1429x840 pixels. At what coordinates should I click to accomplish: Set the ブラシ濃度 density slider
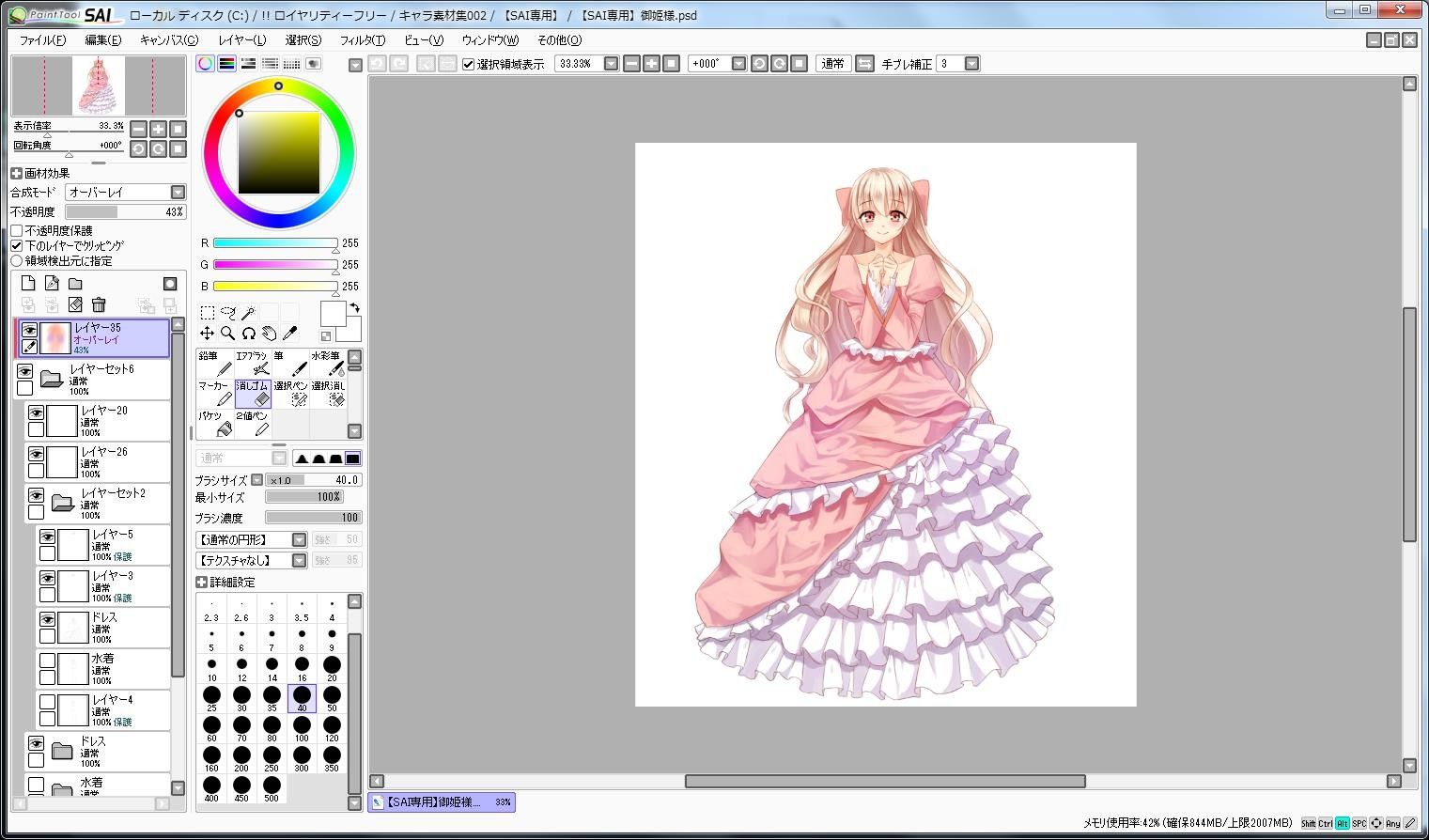pyautogui.click(x=314, y=518)
